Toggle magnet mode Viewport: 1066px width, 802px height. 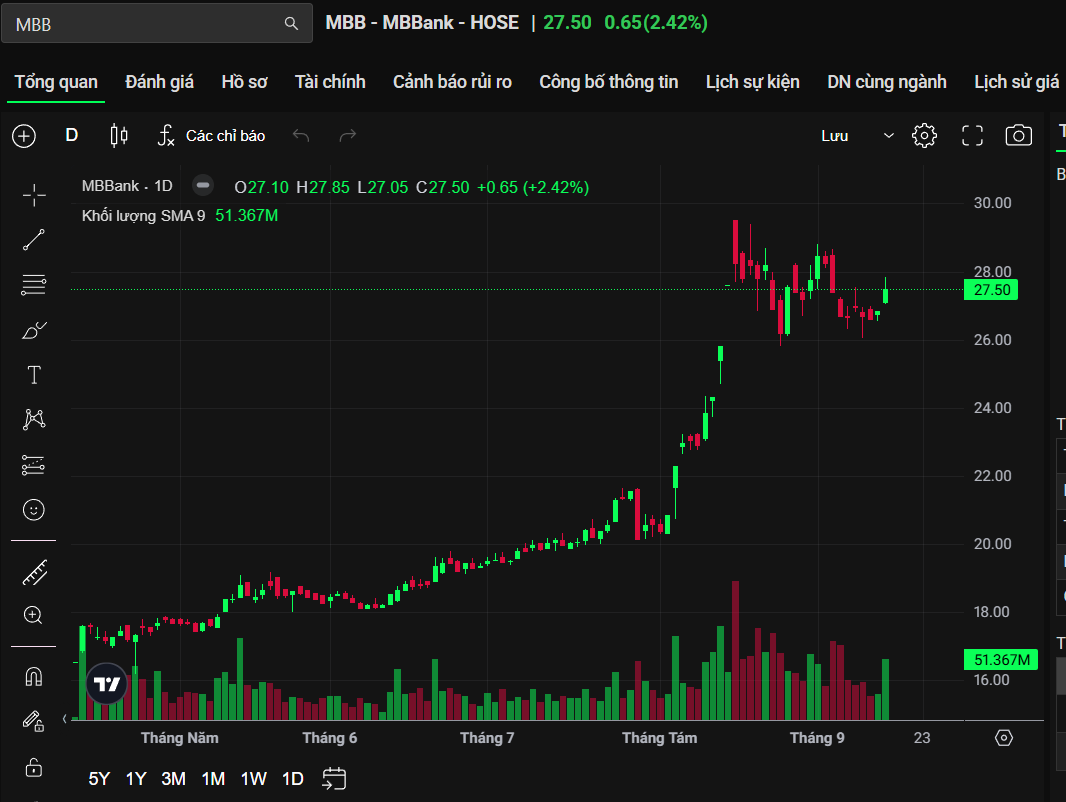click(34, 677)
